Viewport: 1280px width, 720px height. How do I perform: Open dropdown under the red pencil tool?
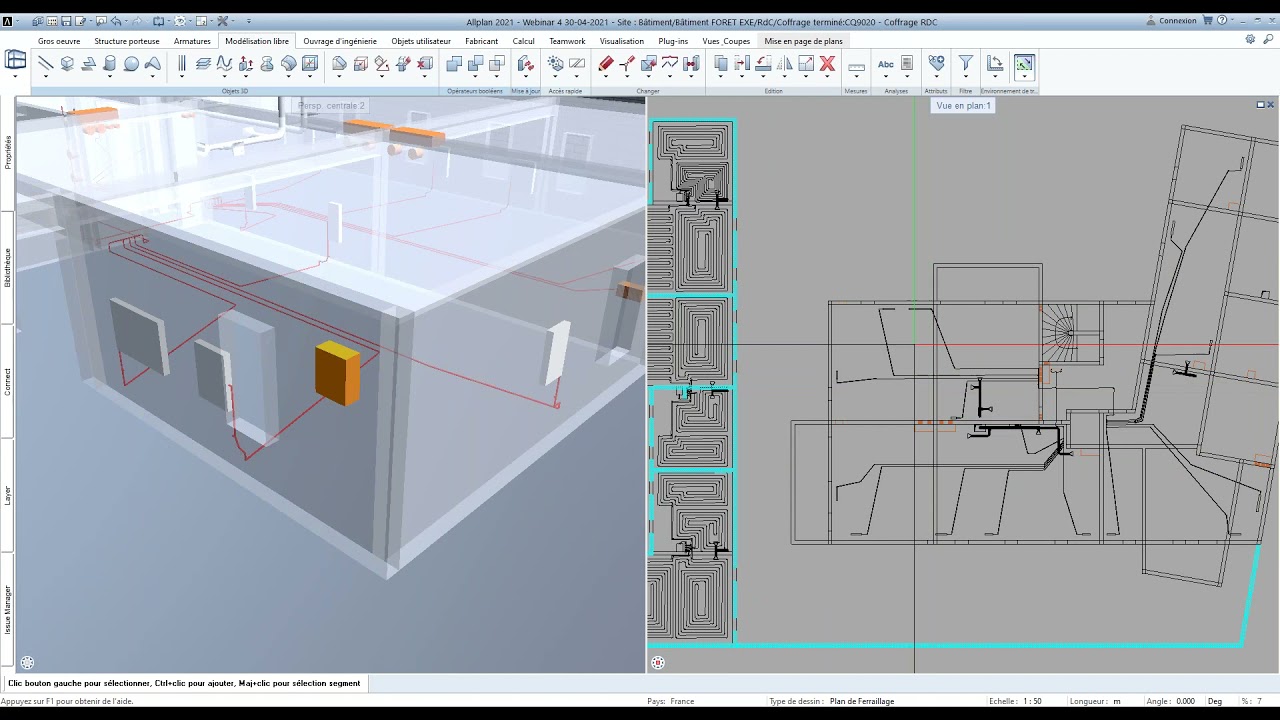point(606,77)
